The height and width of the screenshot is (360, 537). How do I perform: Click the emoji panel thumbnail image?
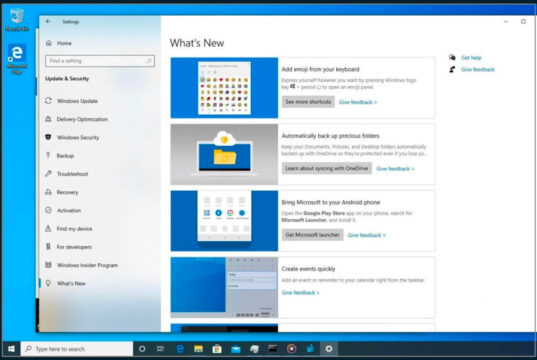click(x=224, y=88)
